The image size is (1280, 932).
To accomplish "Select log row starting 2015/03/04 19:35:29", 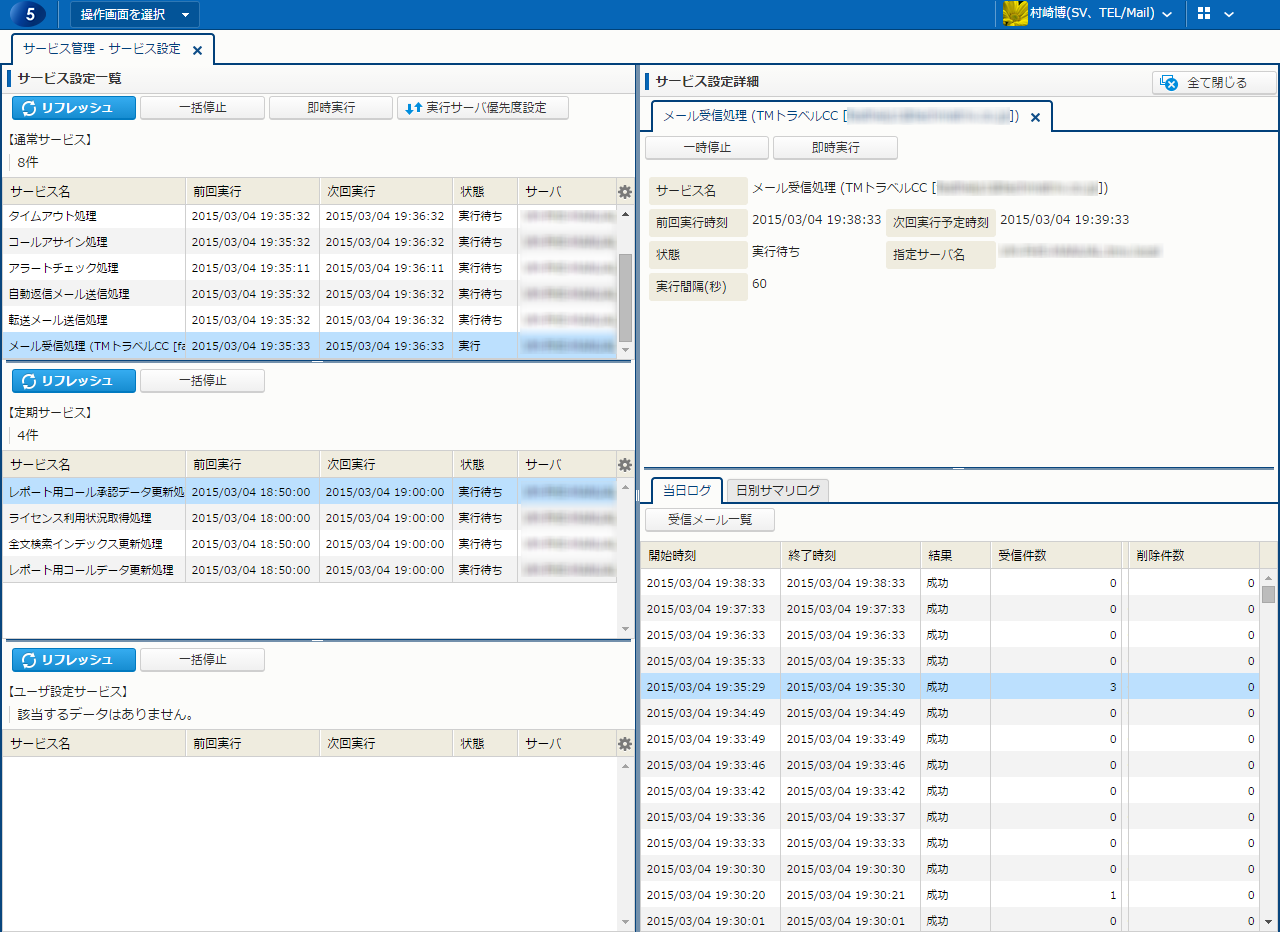I will click(950, 687).
